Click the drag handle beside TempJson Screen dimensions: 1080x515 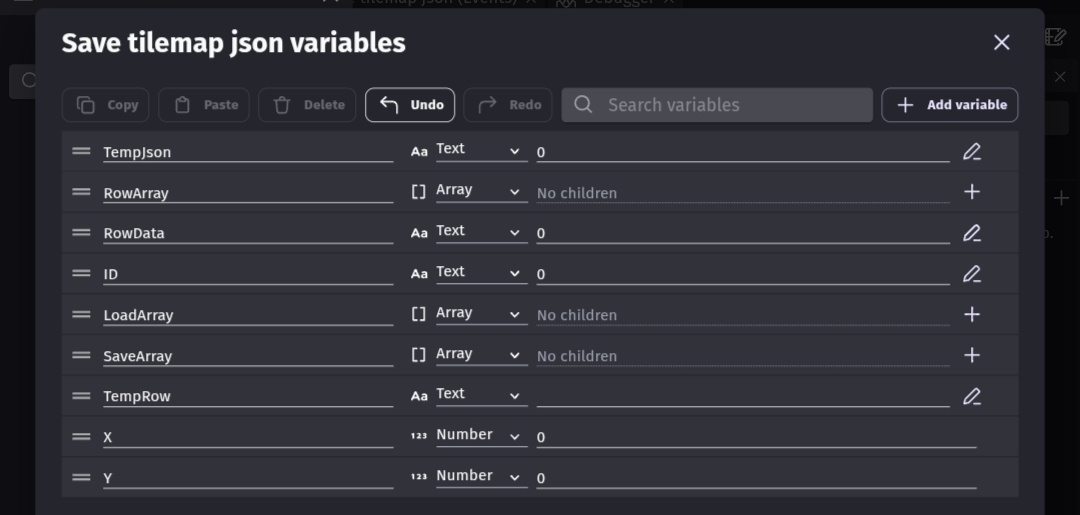pyautogui.click(x=81, y=152)
